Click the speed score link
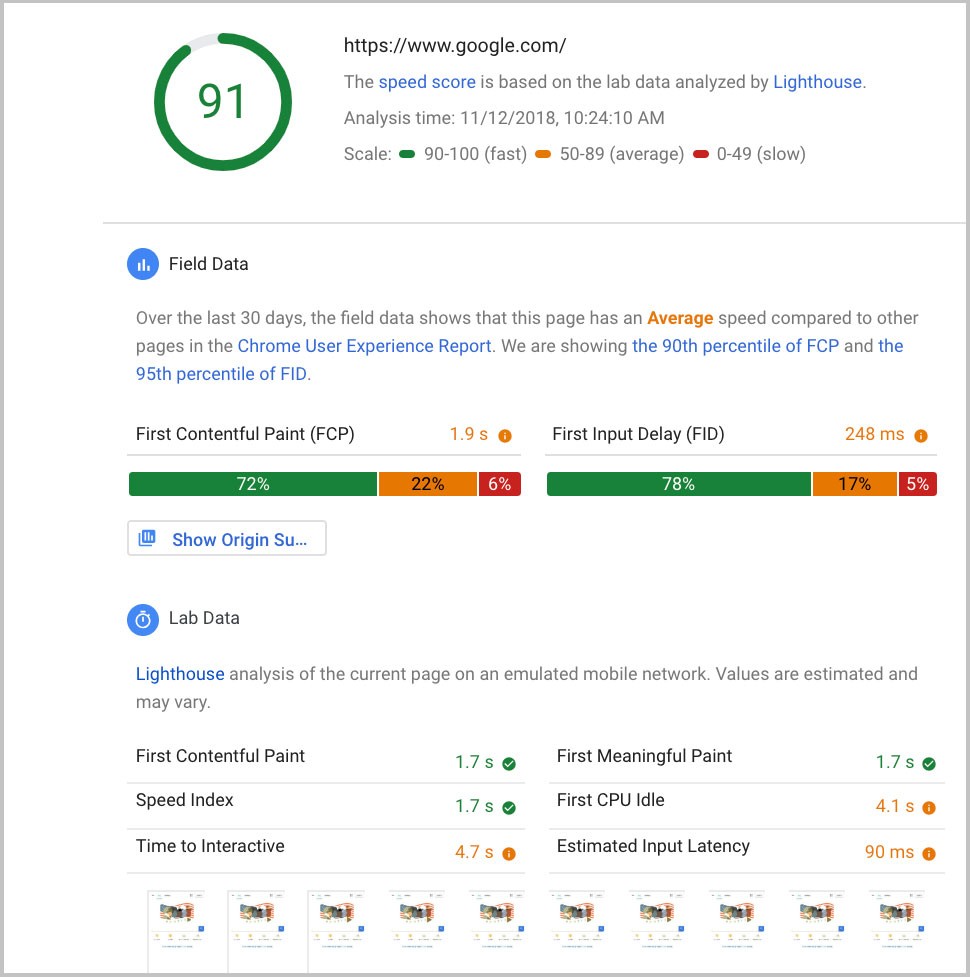The image size is (970, 977). (x=425, y=82)
